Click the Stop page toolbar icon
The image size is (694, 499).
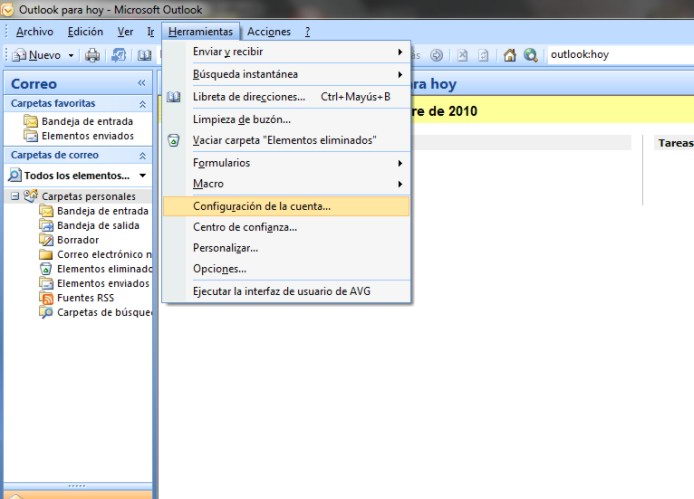coord(462,55)
